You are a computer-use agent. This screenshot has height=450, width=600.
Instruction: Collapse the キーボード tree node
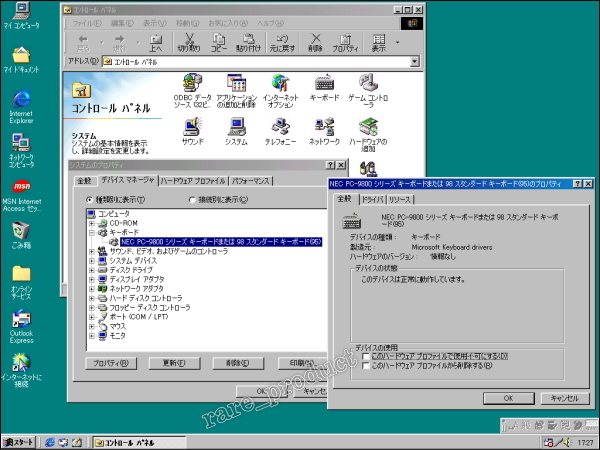92,233
